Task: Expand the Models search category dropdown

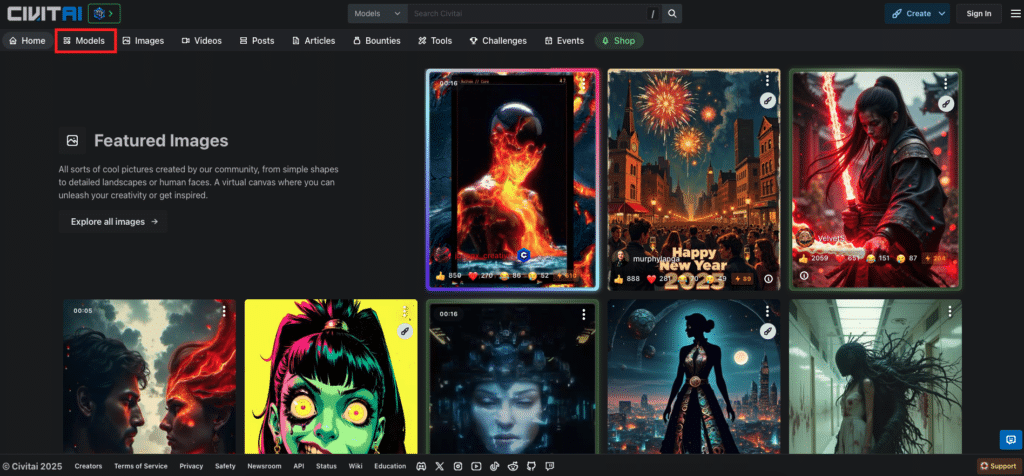Action: [x=378, y=13]
